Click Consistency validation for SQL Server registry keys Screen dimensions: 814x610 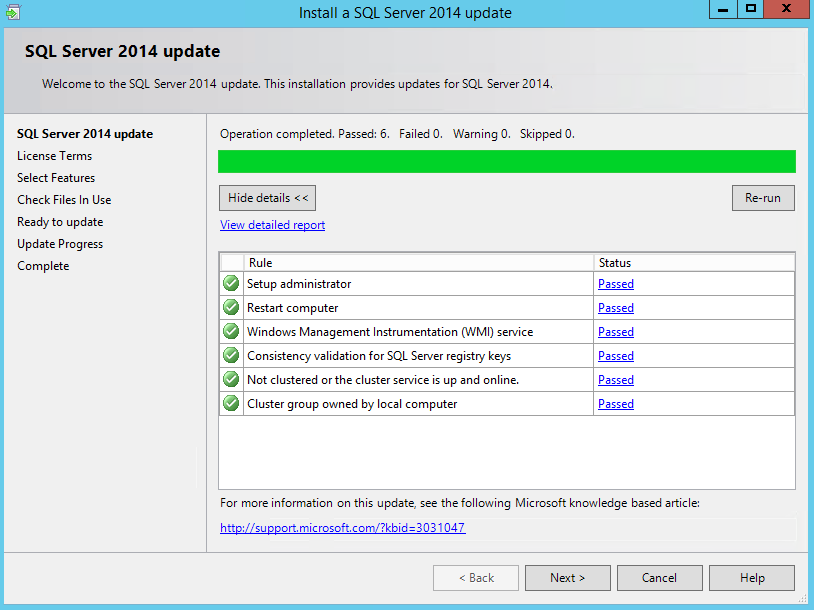379,356
